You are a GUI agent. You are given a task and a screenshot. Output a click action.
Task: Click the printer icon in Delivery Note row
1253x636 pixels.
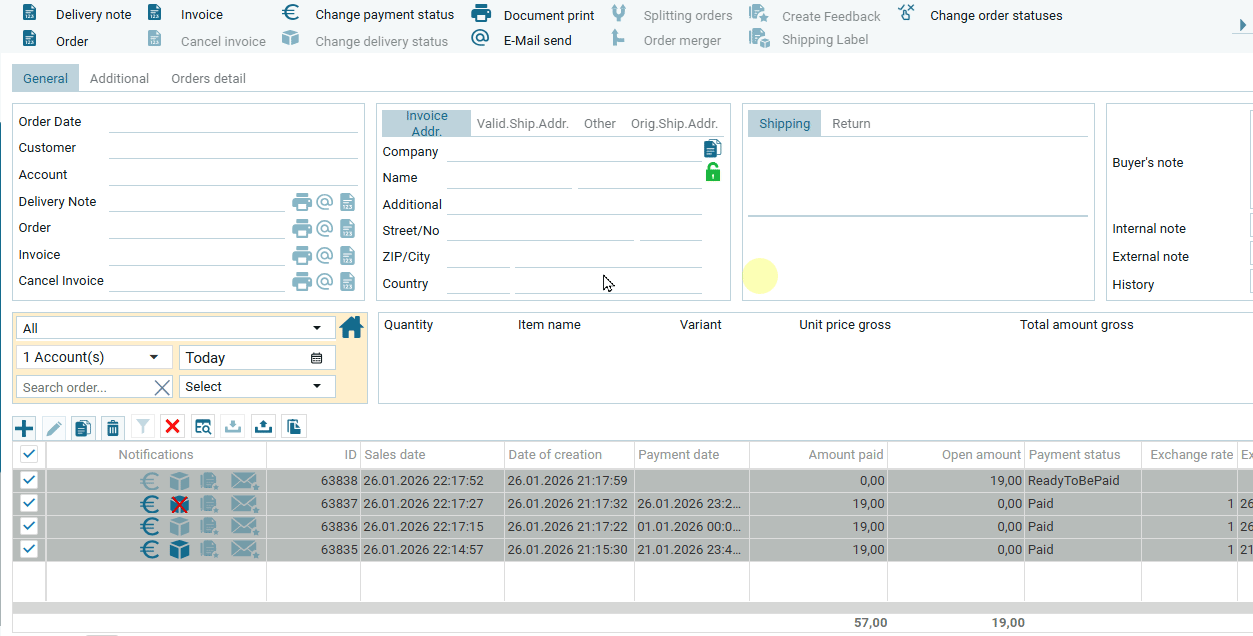tap(302, 202)
